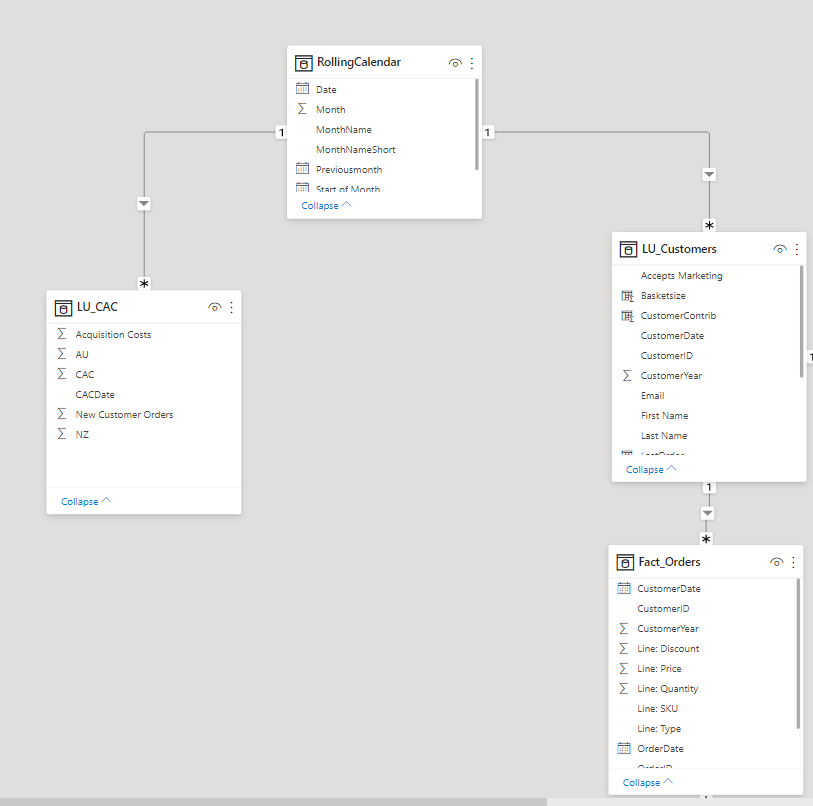Click LU_CAC table title

point(97,307)
